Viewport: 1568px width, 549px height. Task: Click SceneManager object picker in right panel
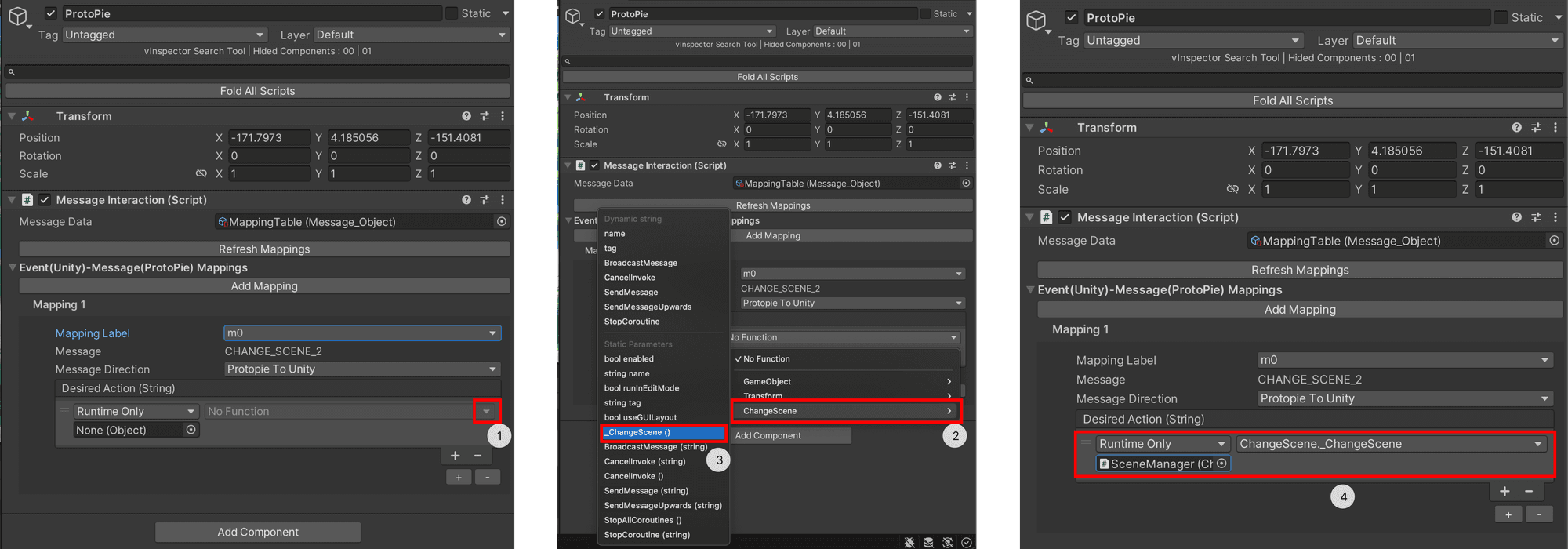(x=1221, y=464)
